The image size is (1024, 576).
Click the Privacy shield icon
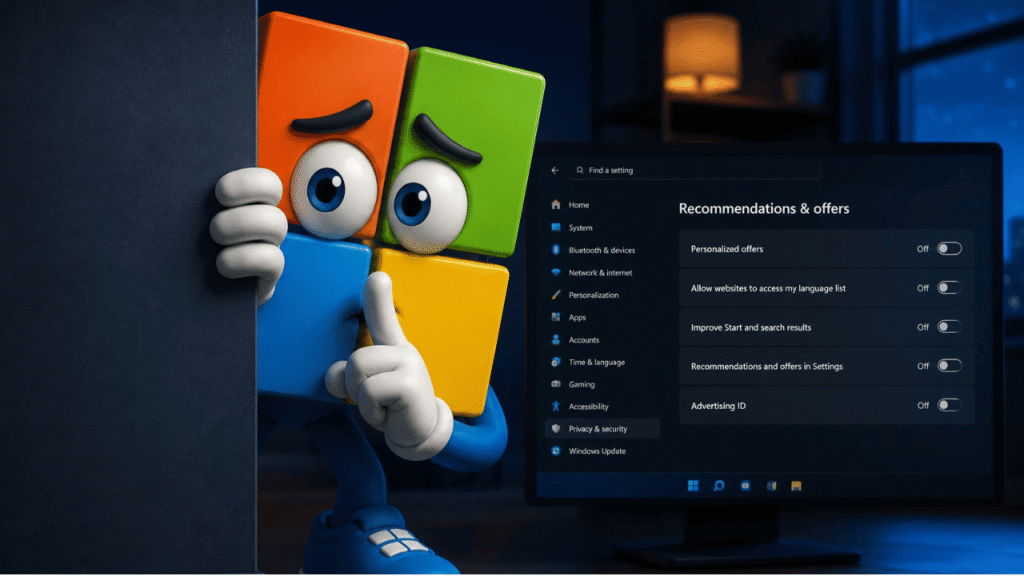(x=556, y=428)
